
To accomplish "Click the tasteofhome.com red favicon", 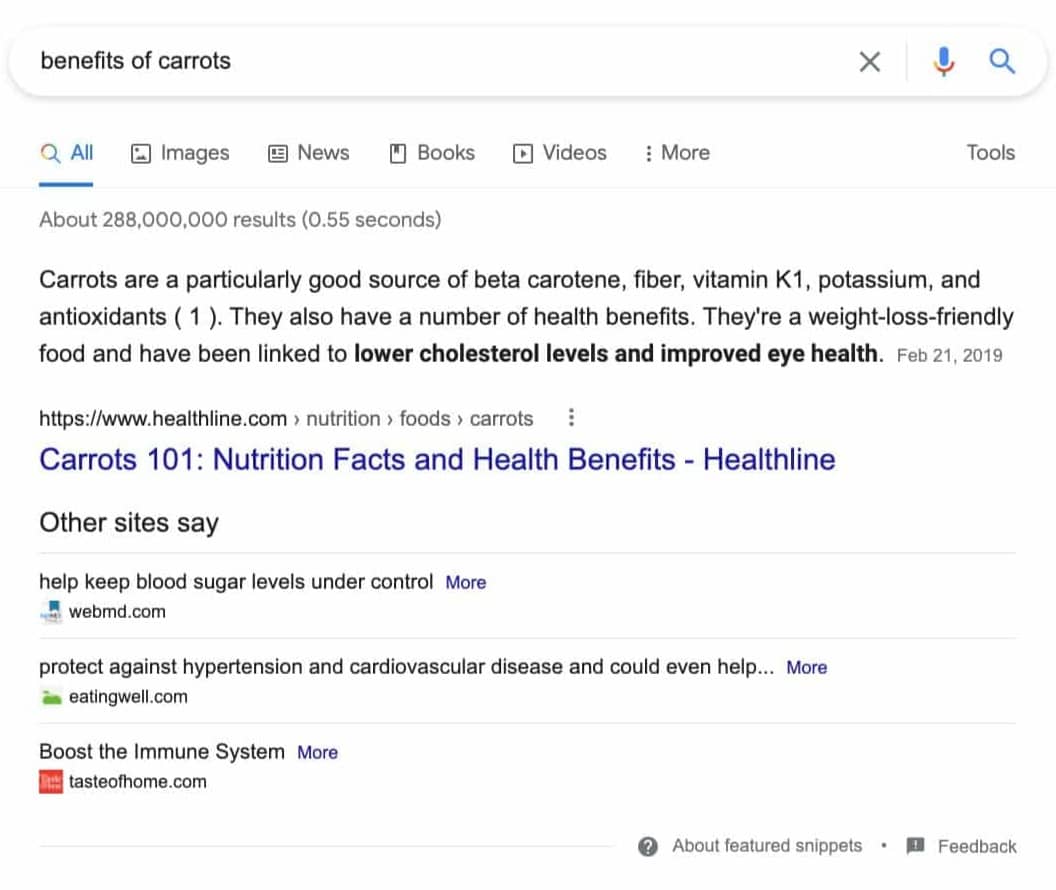I will 50,782.
